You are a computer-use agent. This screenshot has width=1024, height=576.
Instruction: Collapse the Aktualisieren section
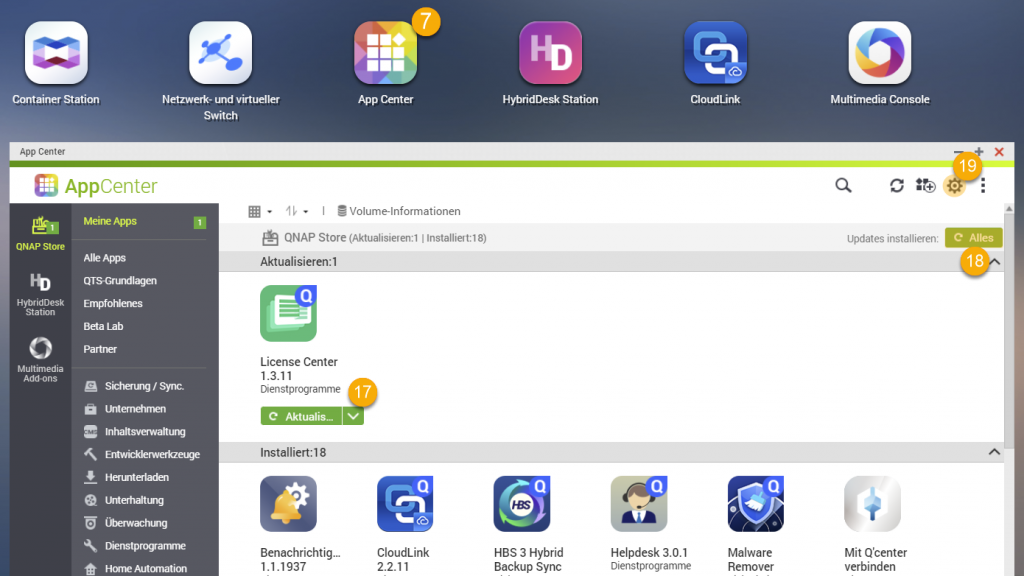994,262
